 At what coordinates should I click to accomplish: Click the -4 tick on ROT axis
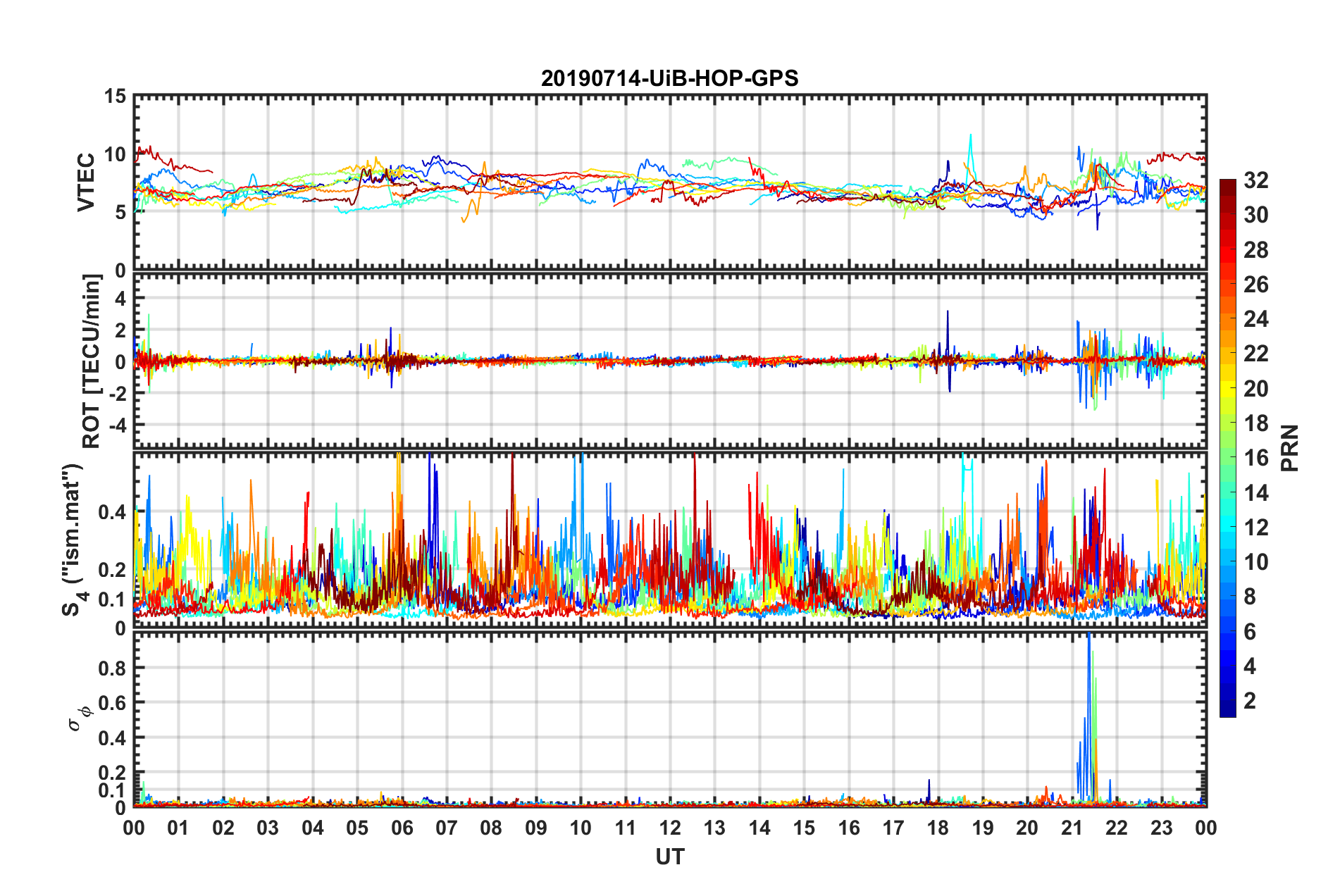[x=114, y=425]
